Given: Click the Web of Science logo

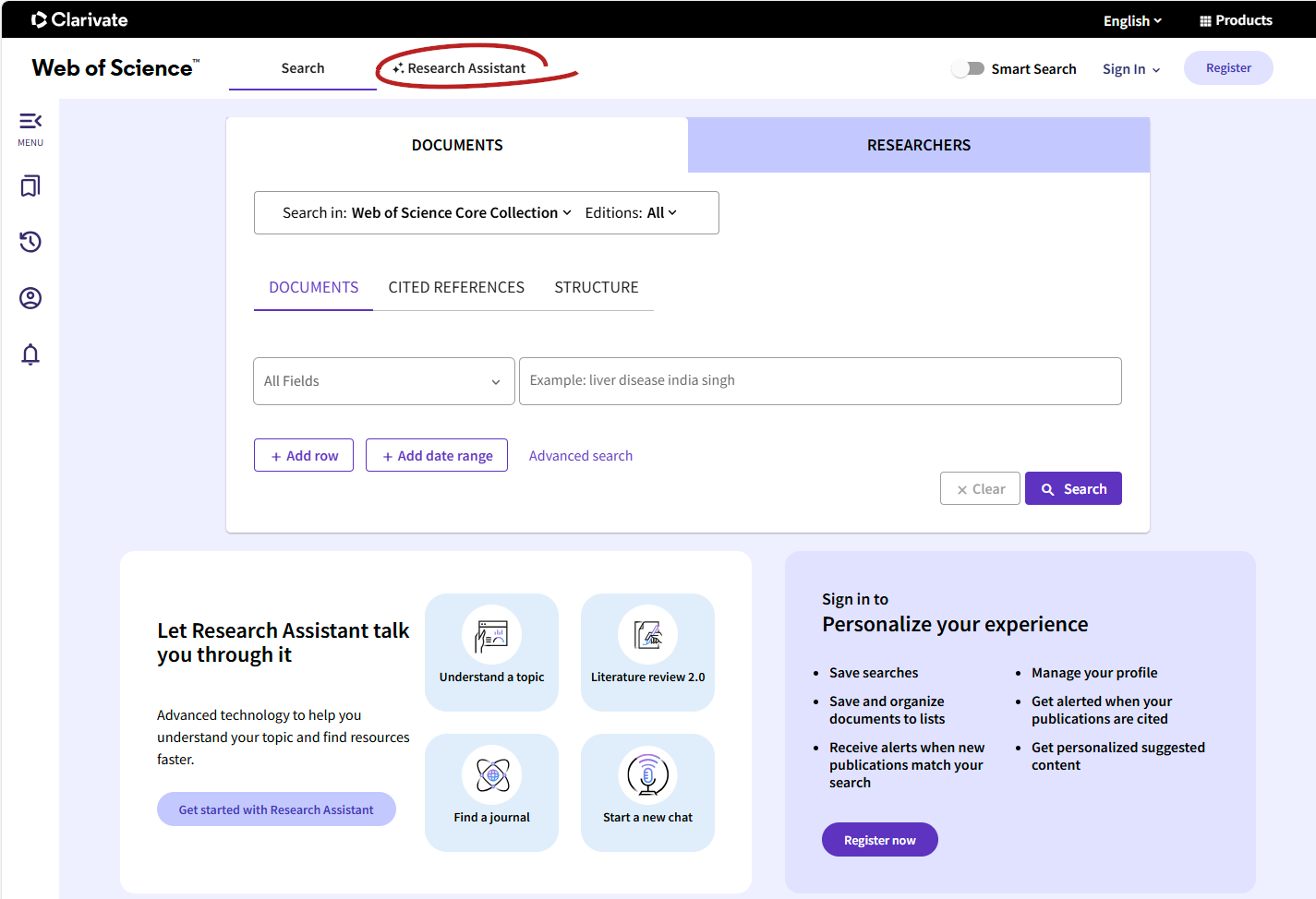Looking at the screenshot, I should pos(115,67).
